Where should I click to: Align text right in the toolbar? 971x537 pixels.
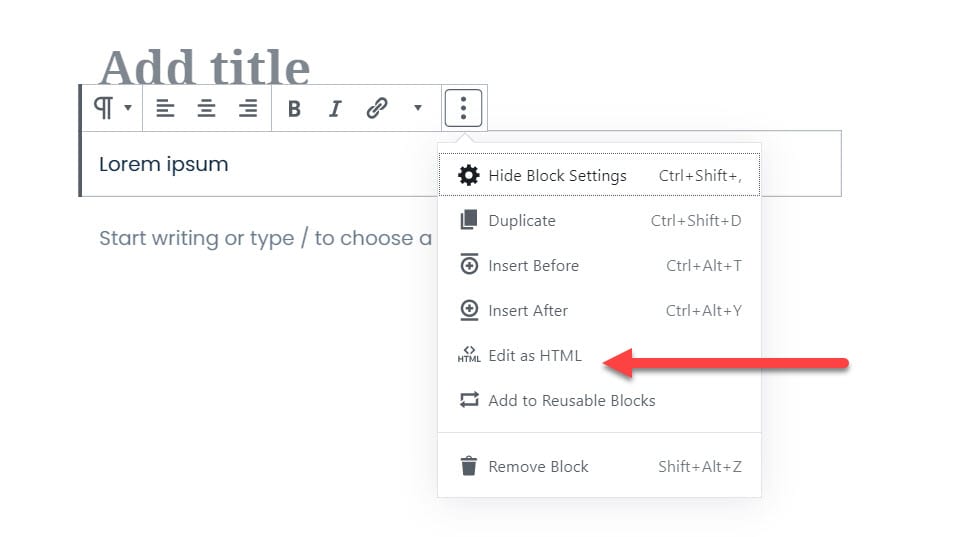[248, 109]
